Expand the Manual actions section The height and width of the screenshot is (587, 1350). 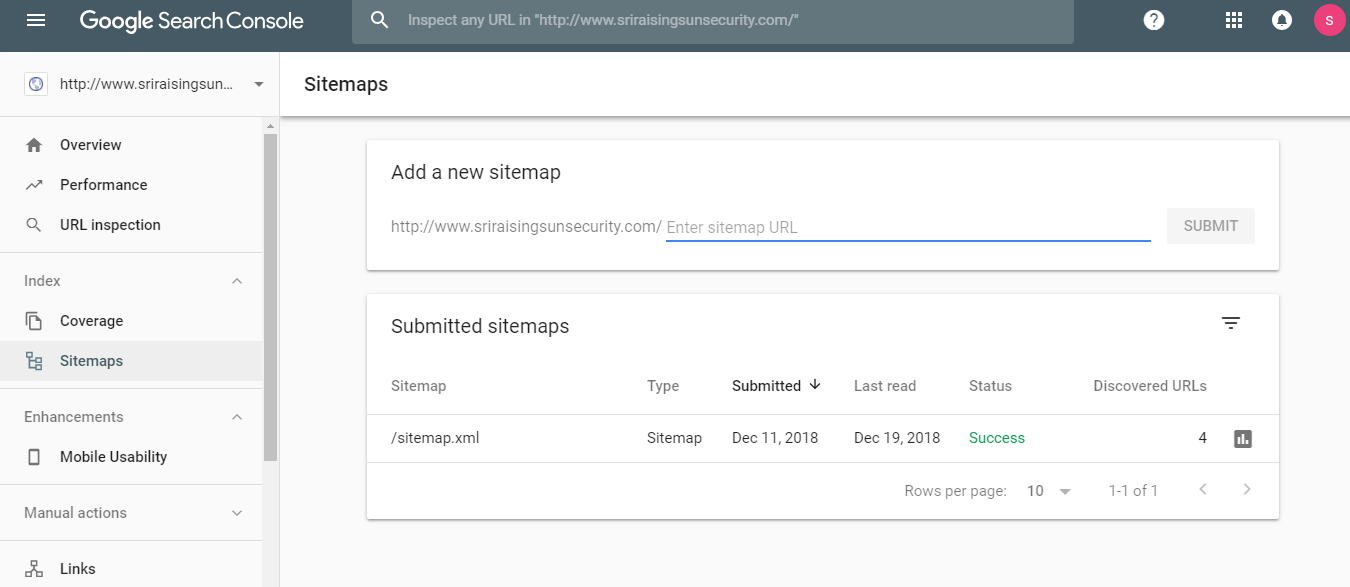236,512
